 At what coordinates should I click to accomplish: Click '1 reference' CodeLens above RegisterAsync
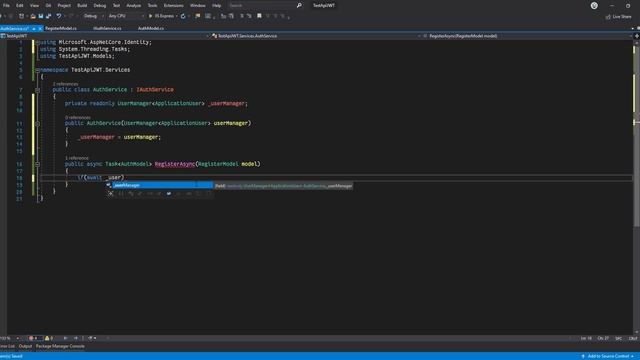click(77, 158)
